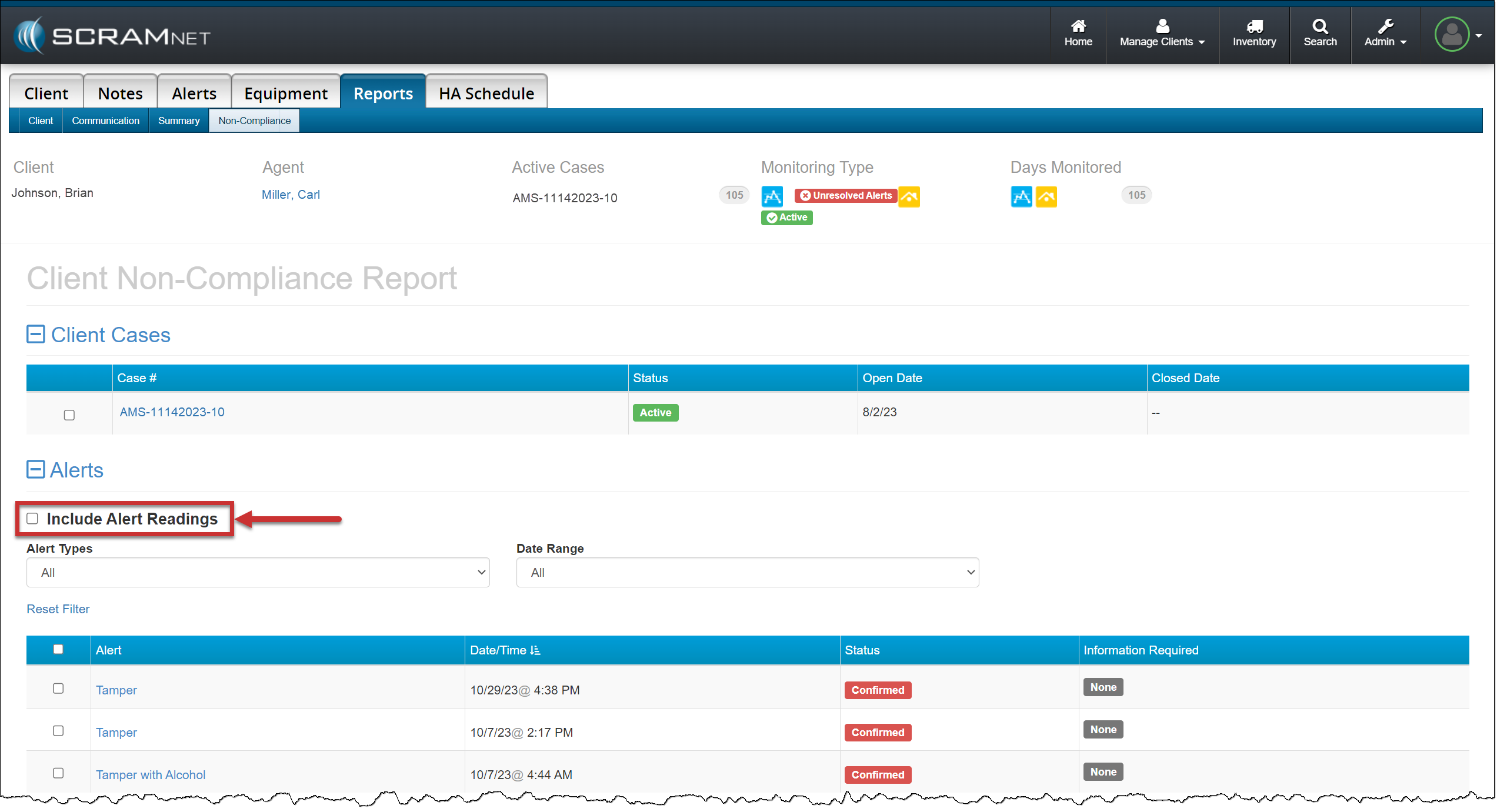Open Tamper with Alcohol alert
1497x812 pixels.
click(151, 775)
